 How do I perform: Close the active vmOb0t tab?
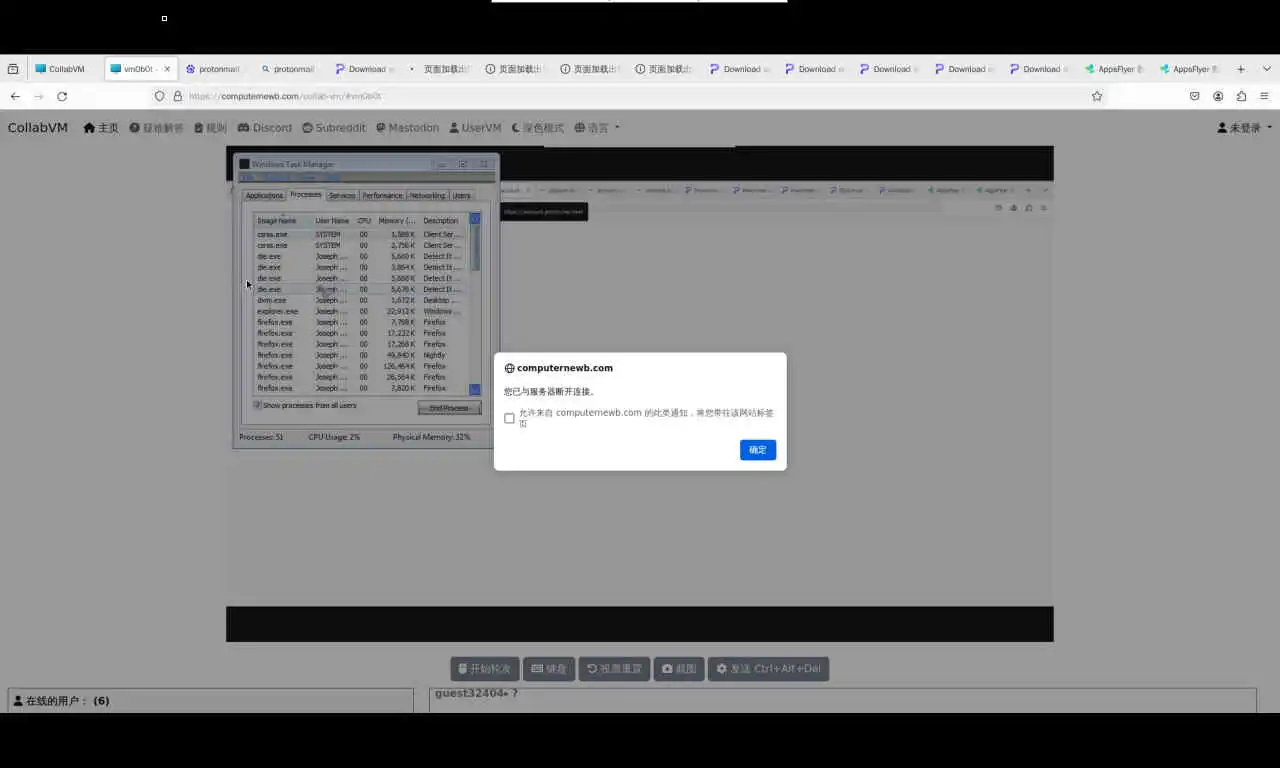(x=167, y=69)
